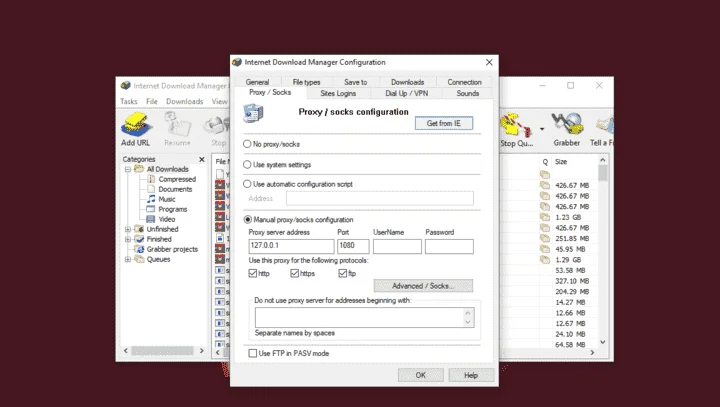720x407 pixels.
Task: Open the Grabber tool in main window
Action: 567,130
